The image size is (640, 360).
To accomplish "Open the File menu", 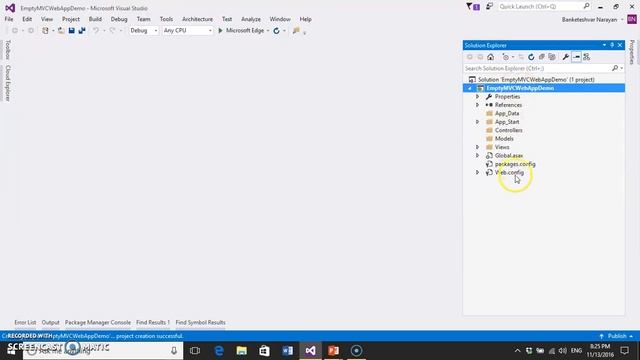I will [9, 19].
